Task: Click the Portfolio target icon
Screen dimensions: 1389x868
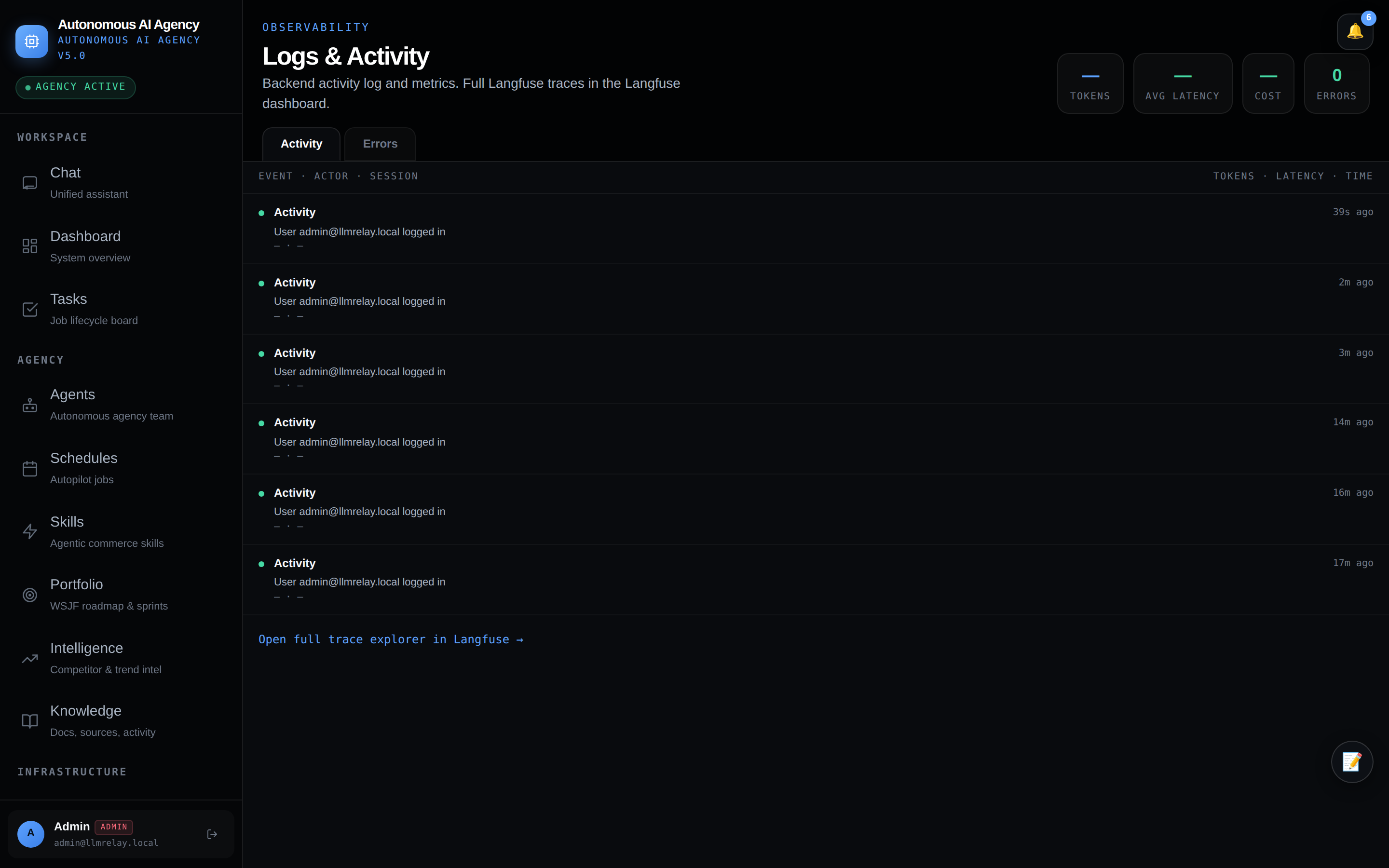Action: tap(30, 595)
